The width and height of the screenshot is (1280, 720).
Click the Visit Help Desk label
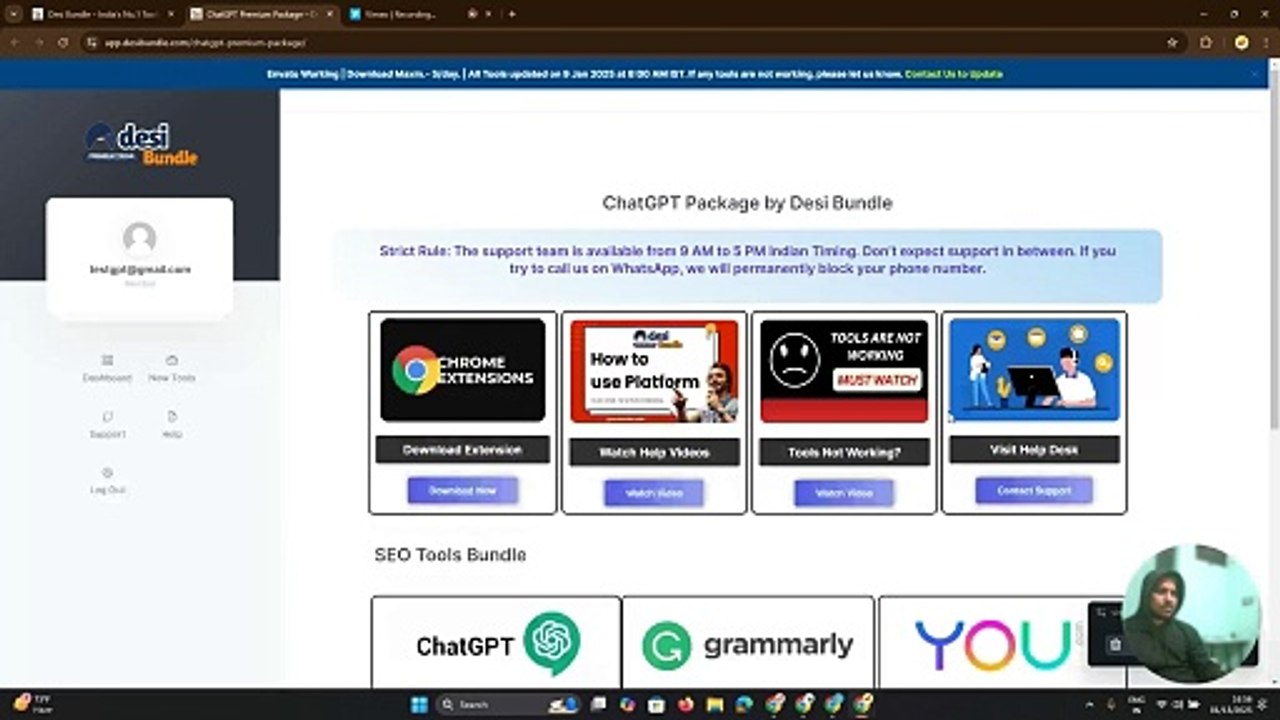click(x=1034, y=450)
